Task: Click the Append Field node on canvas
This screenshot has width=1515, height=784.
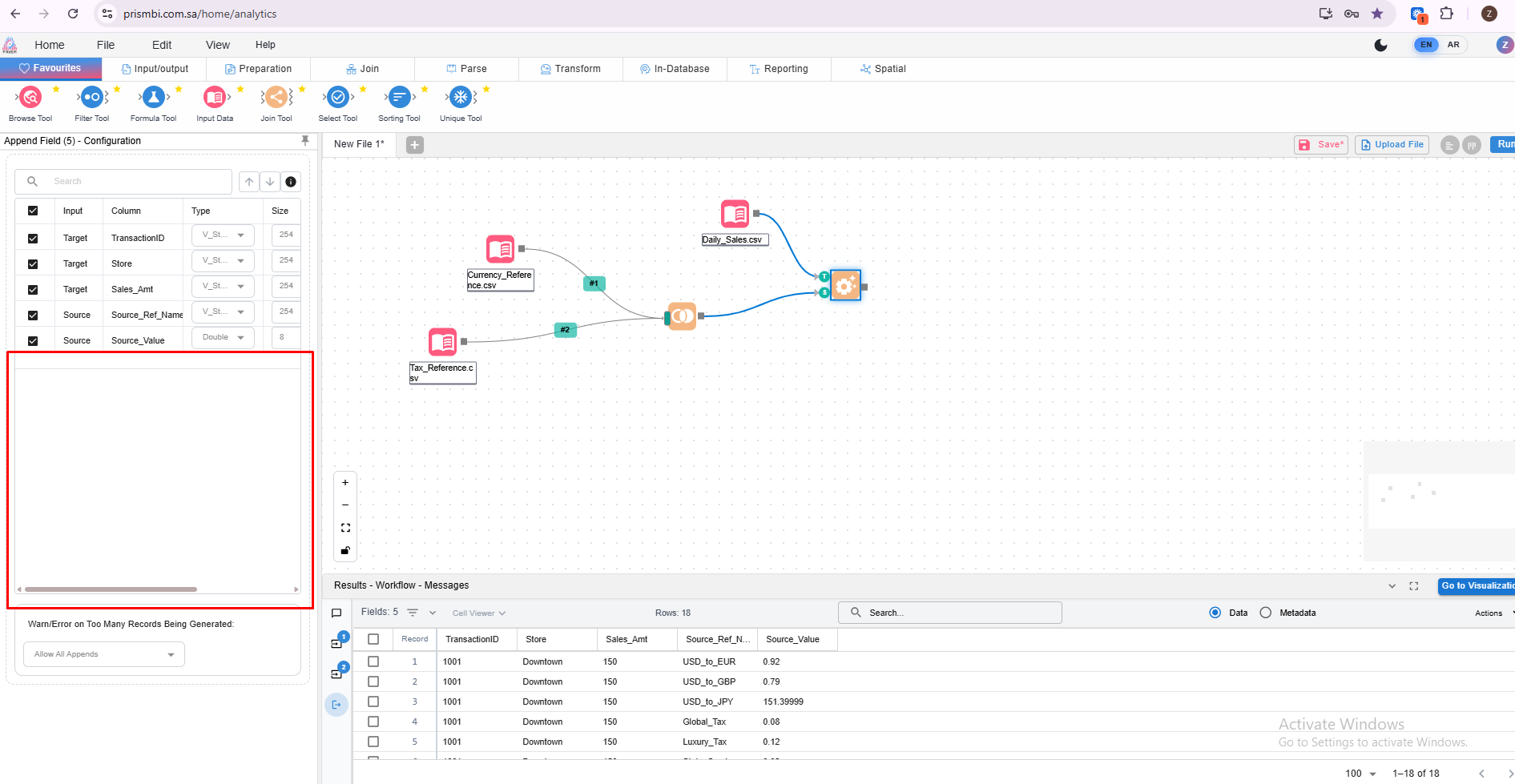Action: pos(845,285)
